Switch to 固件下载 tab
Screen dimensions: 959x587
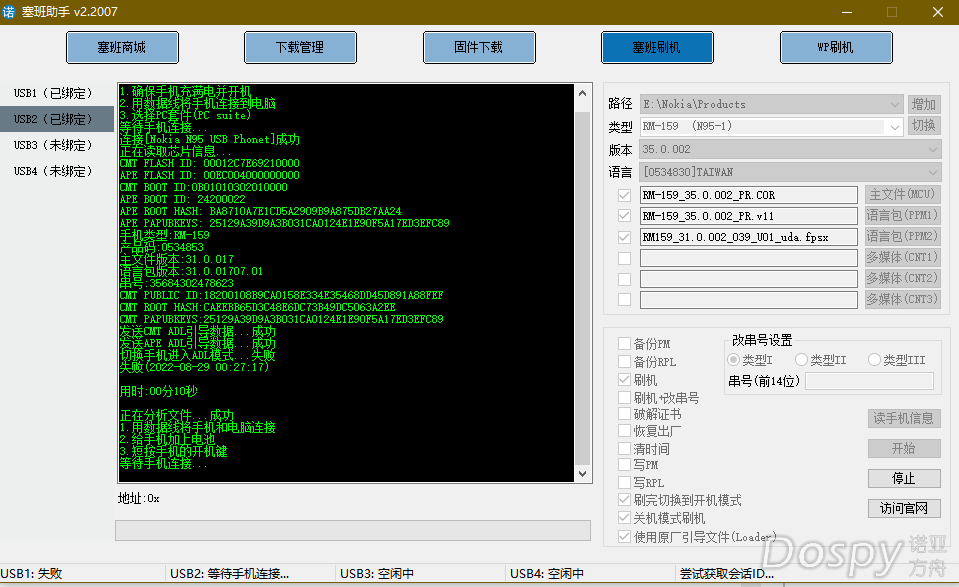[479, 47]
